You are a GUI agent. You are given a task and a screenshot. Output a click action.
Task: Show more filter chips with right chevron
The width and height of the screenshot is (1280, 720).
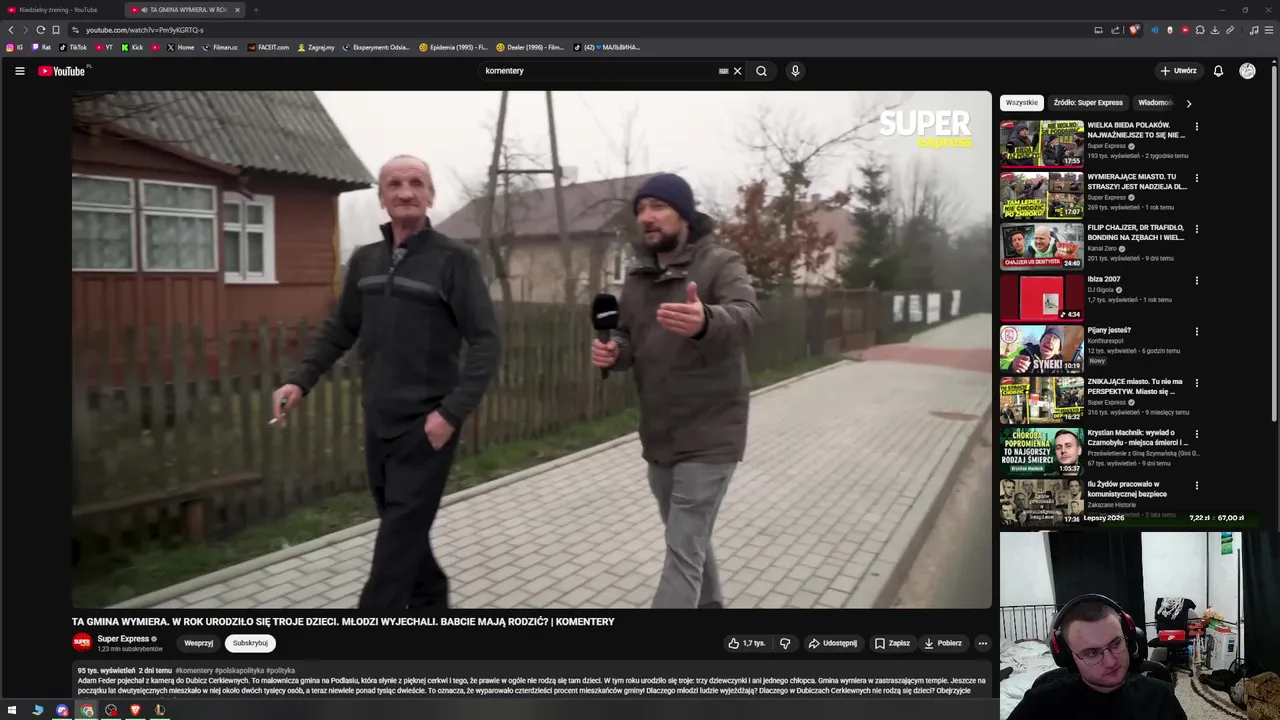click(1188, 103)
